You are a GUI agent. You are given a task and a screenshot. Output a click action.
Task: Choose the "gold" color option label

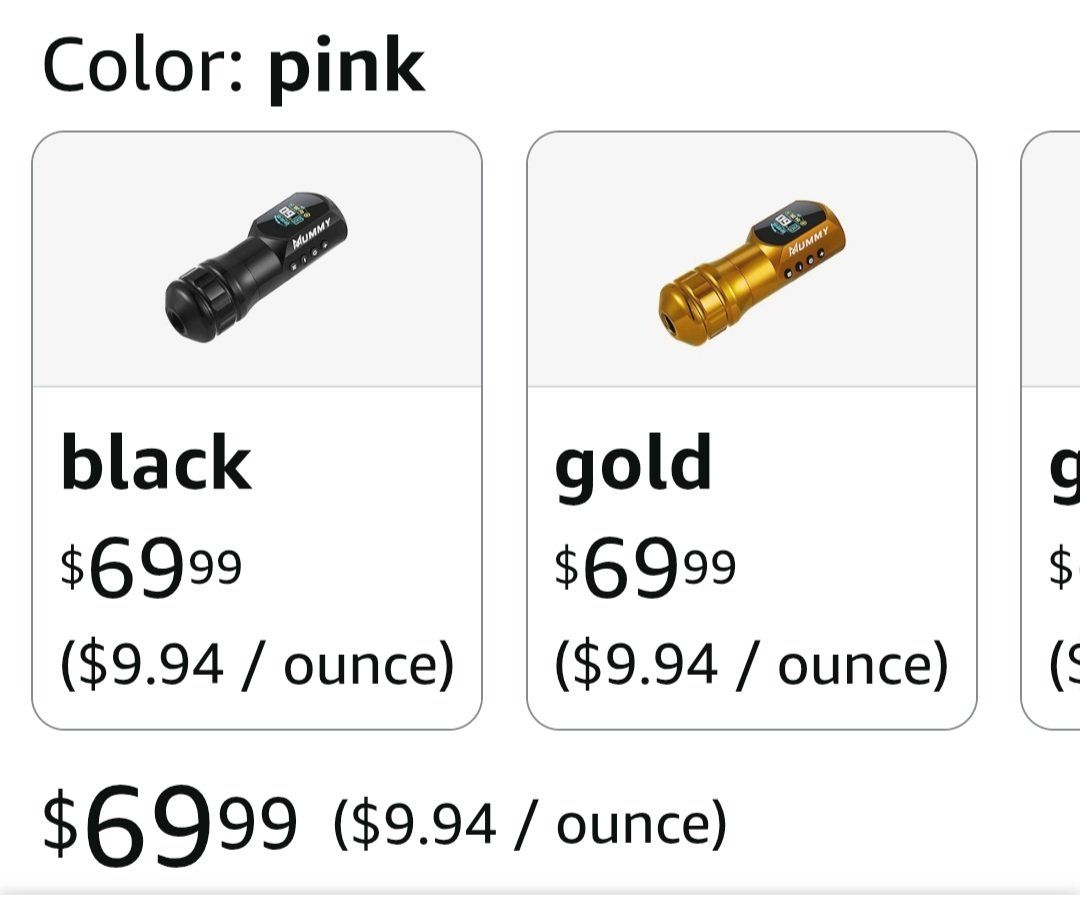633,463
